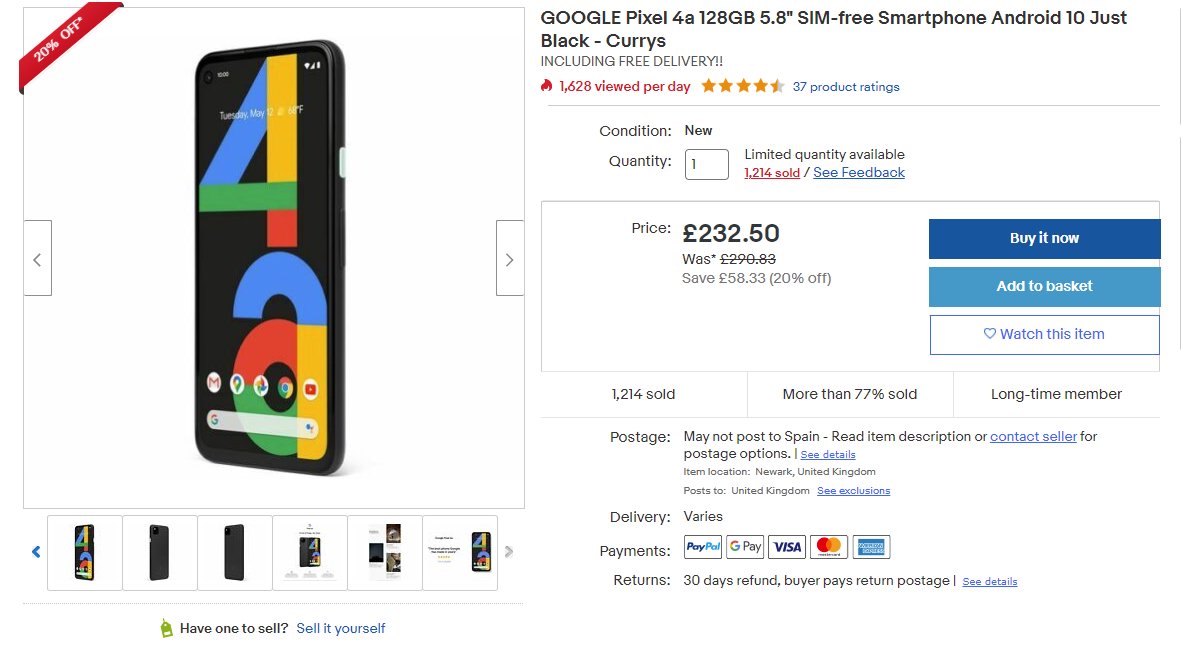
Task: Open the See Feedback link
Action: click(858, 173)
